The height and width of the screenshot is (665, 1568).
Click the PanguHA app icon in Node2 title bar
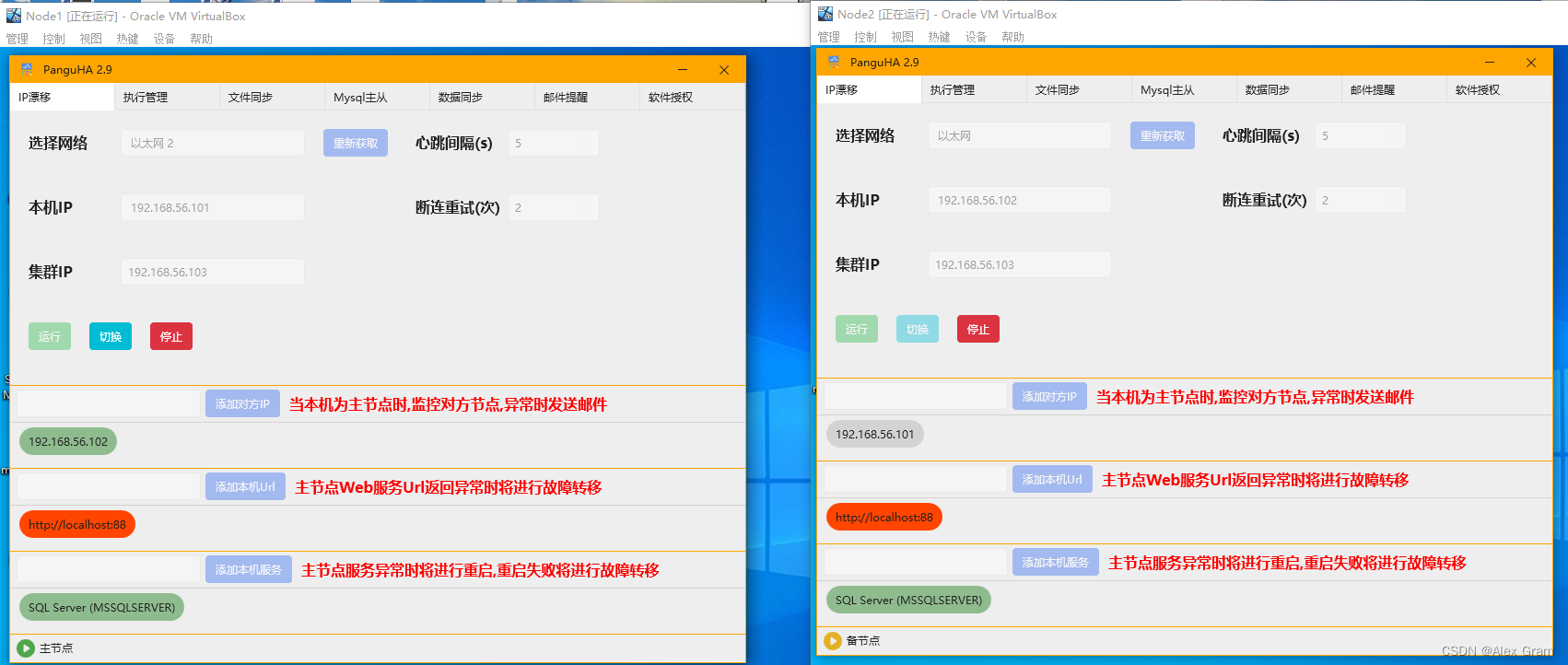click(834, 62)
